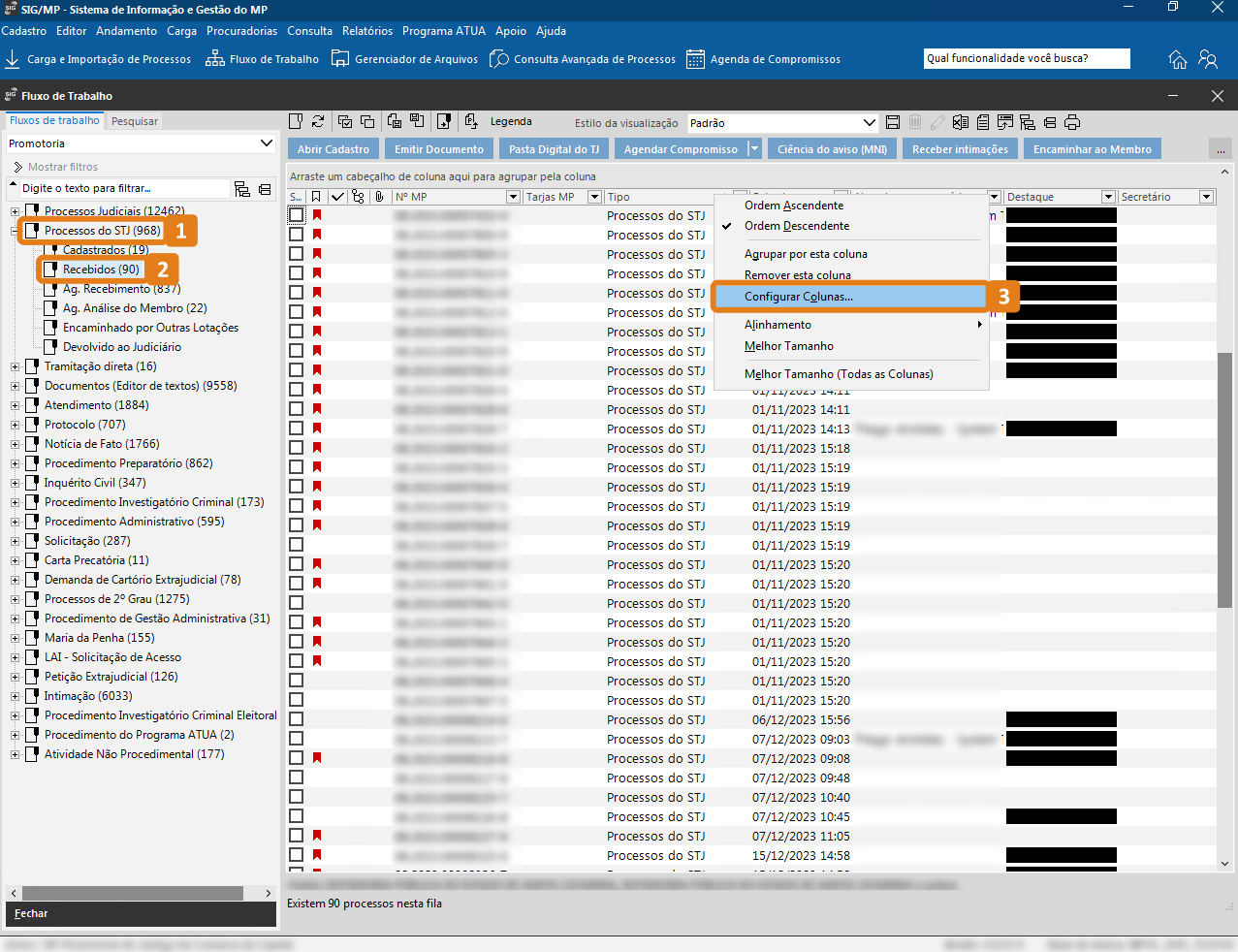This screenshot has height=952, width=1238.
Task: Click the new document icon in grid toolbar
Action: 297,121
